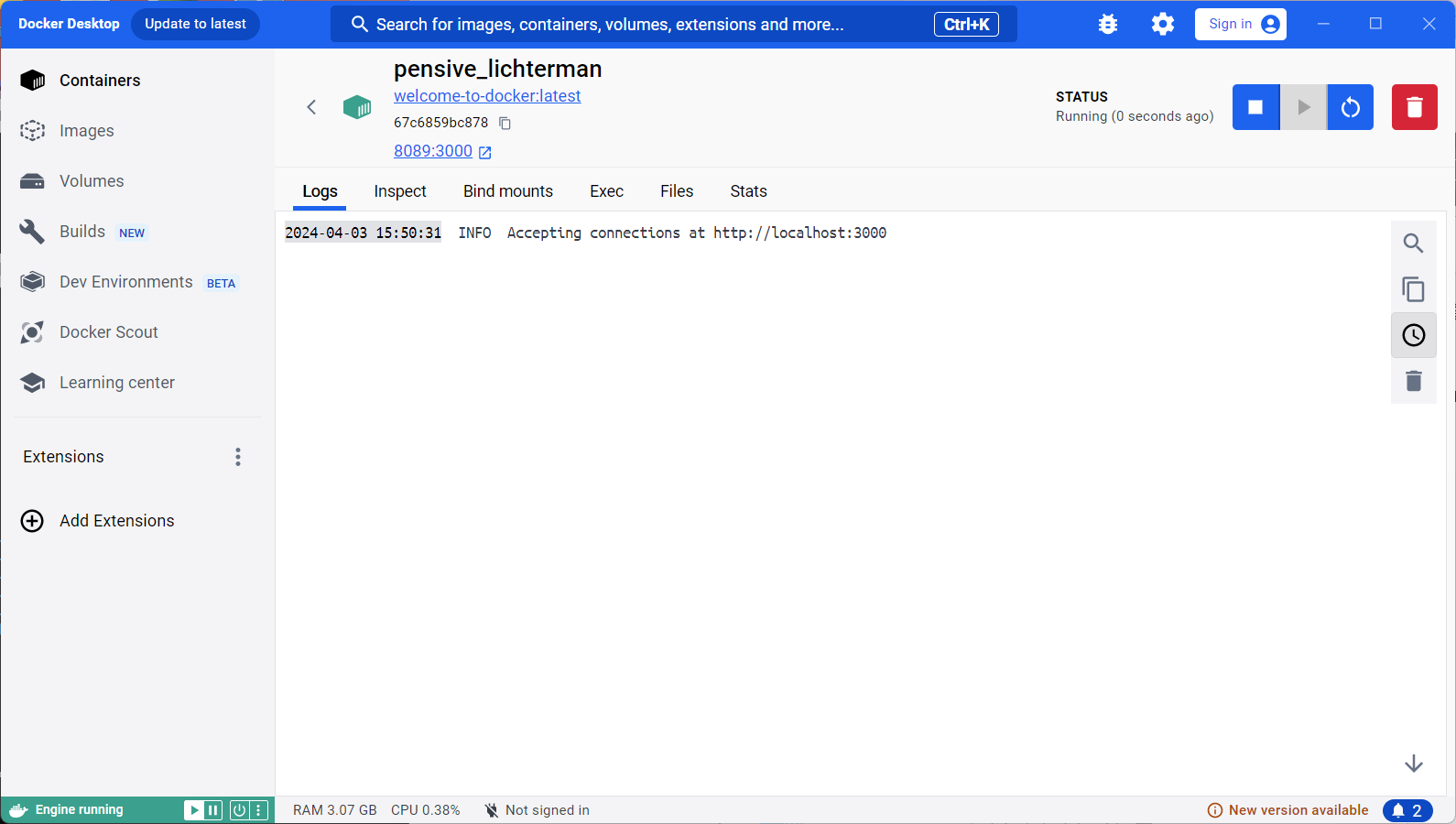Click the Add Extensions plus icon

tap(32, 521)
